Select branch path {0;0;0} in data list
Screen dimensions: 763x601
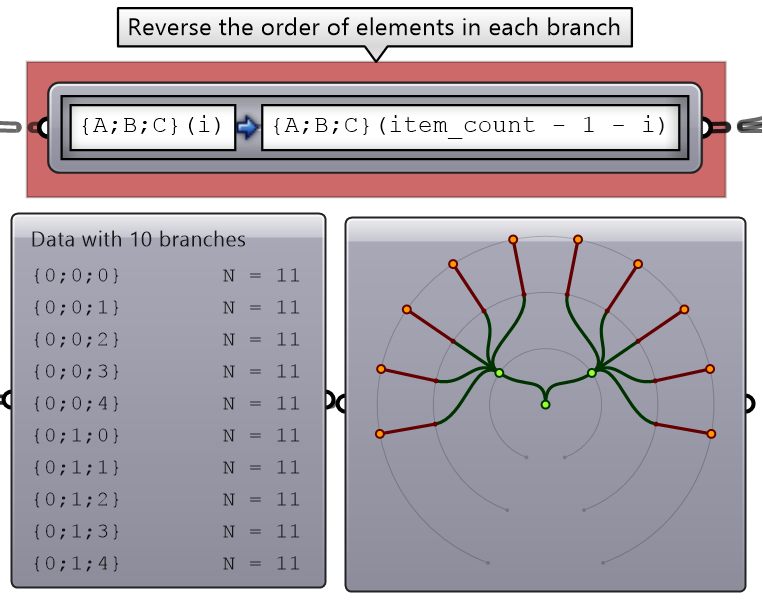tap(76, 275)
